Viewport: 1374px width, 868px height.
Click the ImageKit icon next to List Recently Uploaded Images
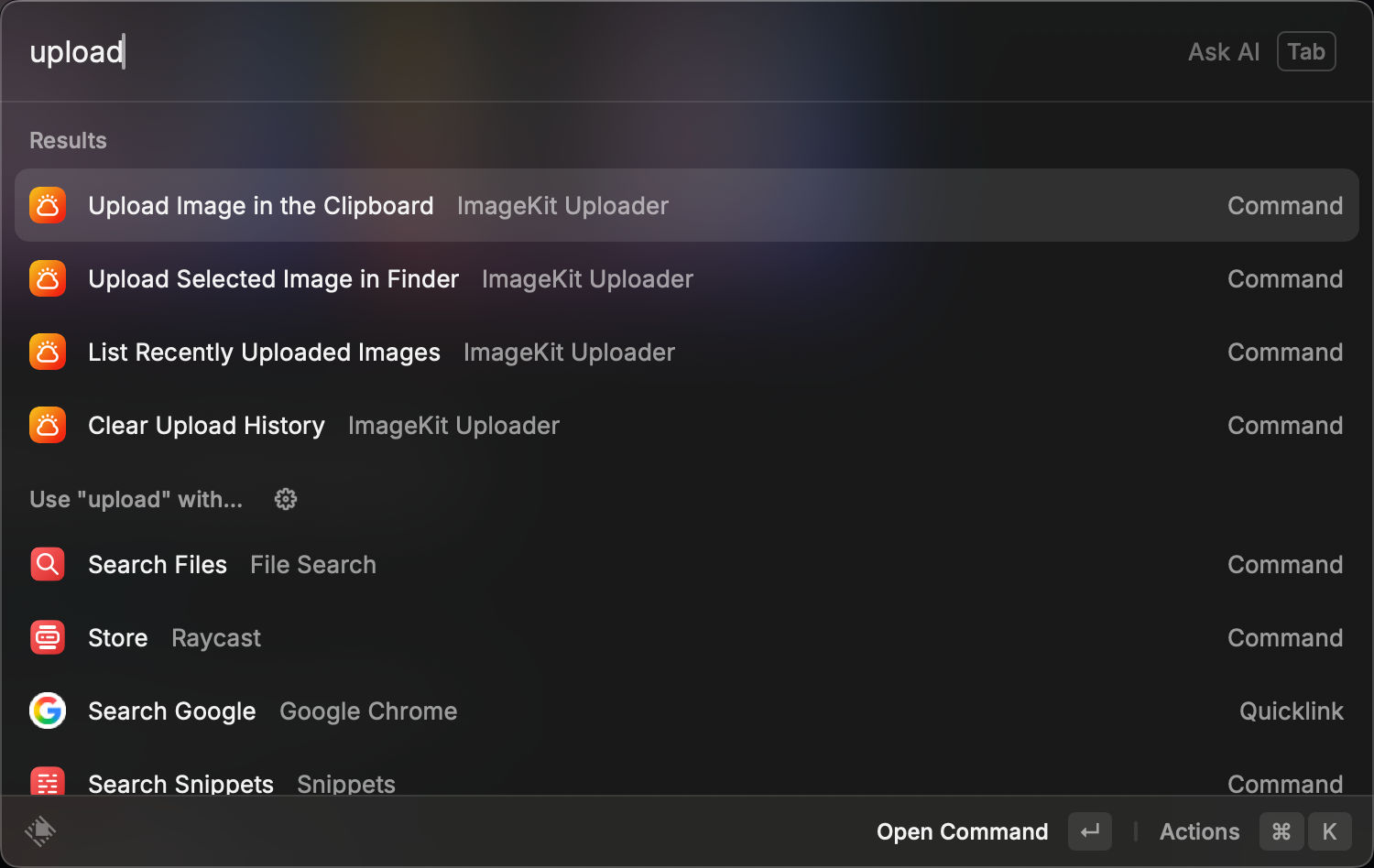[x=47, y=352]
